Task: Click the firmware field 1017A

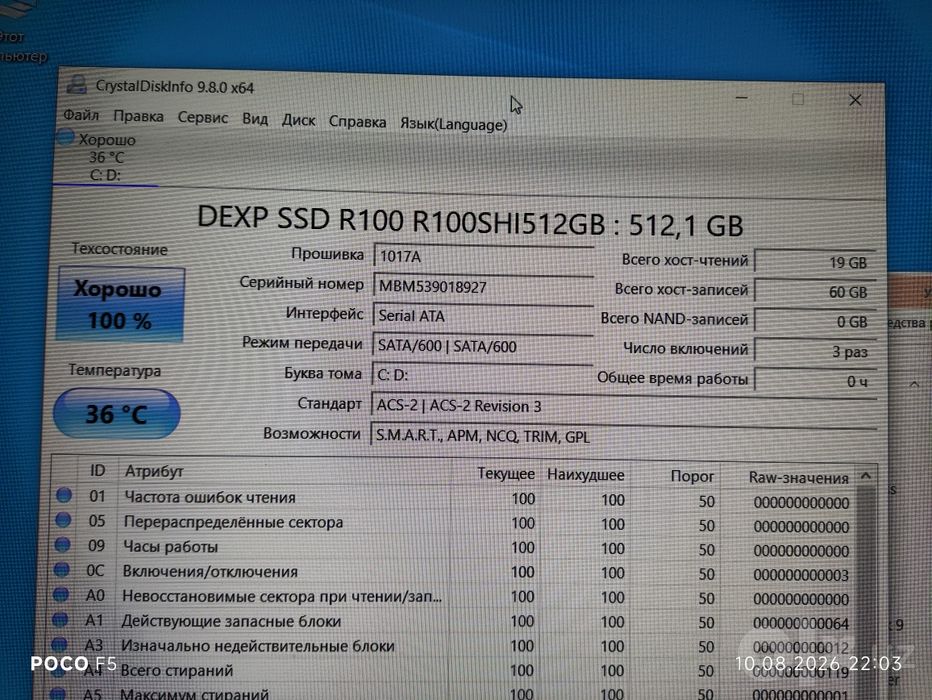Action: point(483,257)
